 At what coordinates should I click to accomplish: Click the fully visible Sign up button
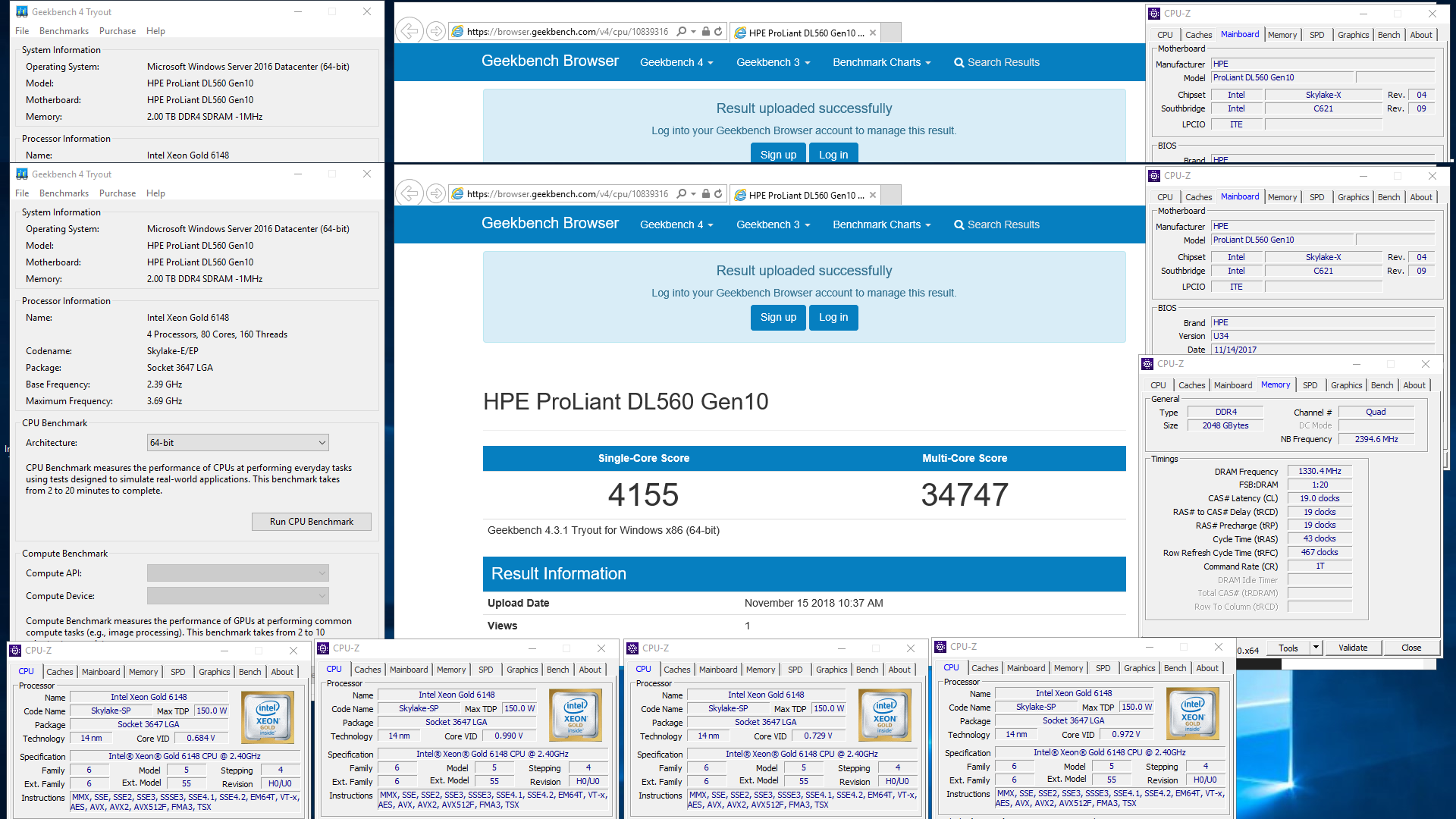click(x=778, y=317)
